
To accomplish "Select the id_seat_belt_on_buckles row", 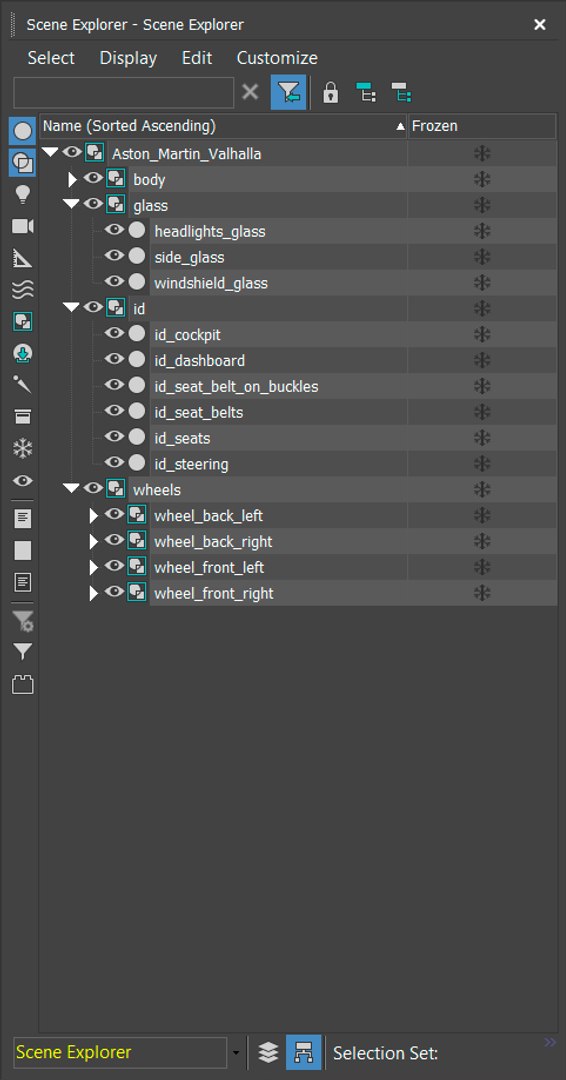I will [x=353, y=386].
